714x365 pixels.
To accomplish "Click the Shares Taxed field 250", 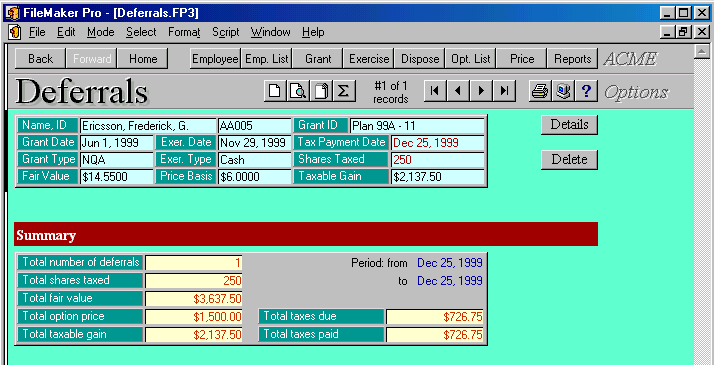I will [438, 160].
